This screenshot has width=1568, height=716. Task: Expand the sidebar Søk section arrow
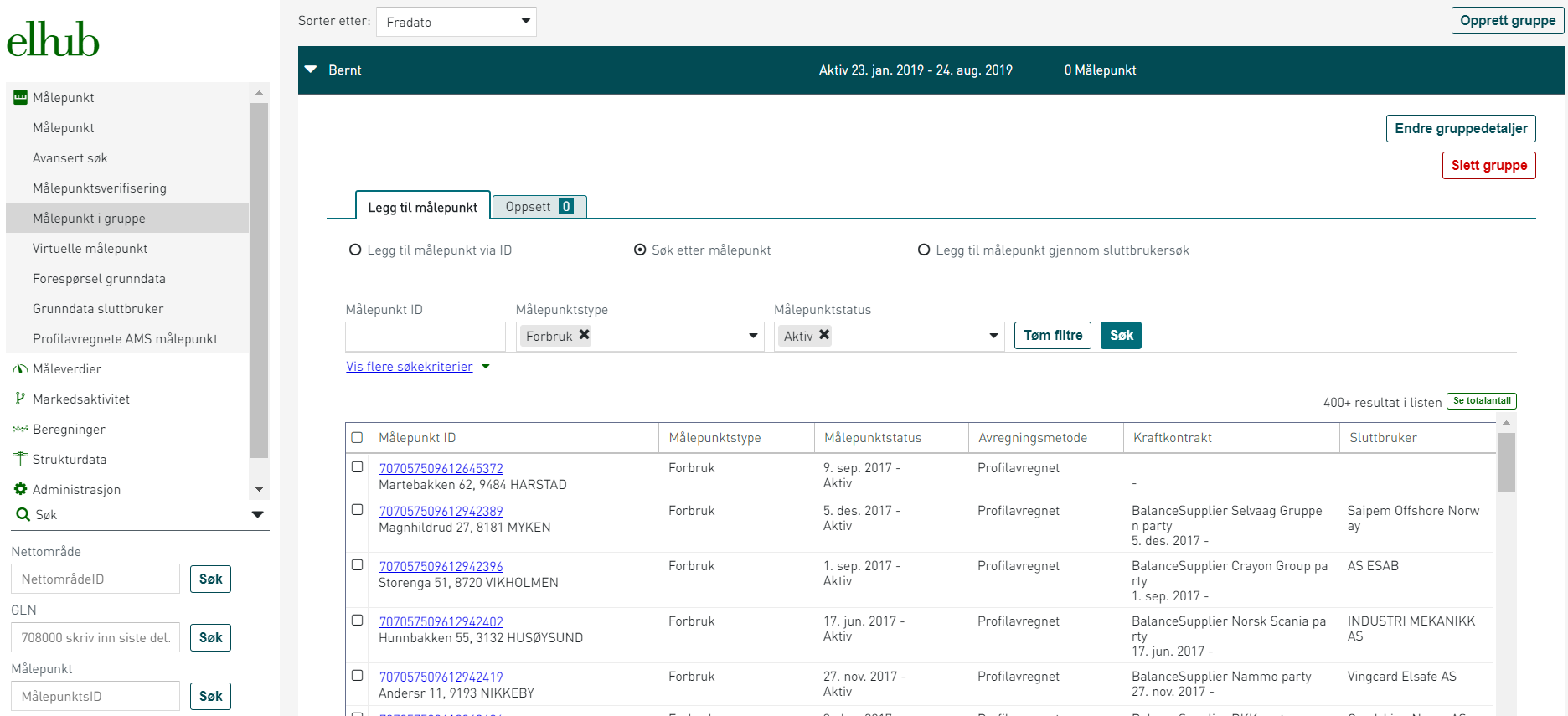point(258,514)
